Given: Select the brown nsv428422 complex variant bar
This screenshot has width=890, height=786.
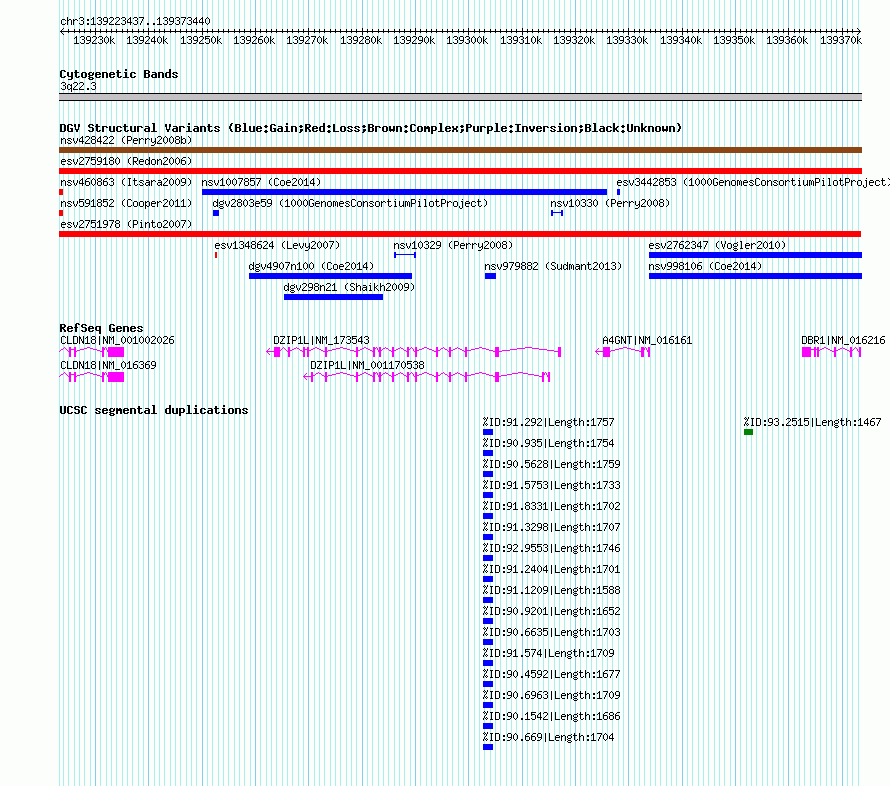Looking at the screenshot, I should [460, 150].
